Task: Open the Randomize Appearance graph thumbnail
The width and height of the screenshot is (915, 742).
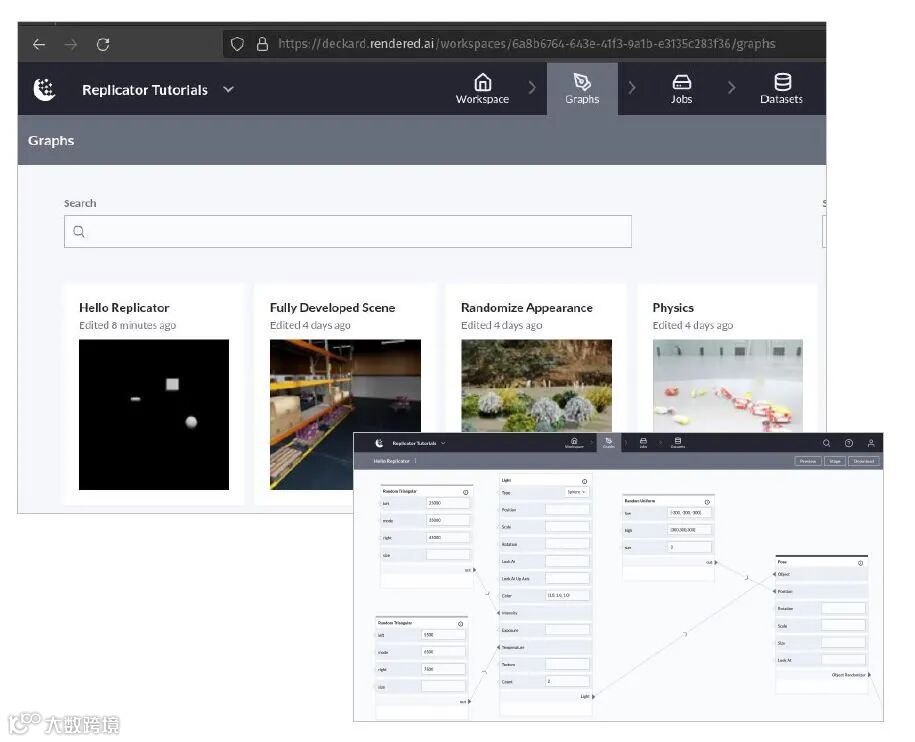Action: [x=536, y=386]
